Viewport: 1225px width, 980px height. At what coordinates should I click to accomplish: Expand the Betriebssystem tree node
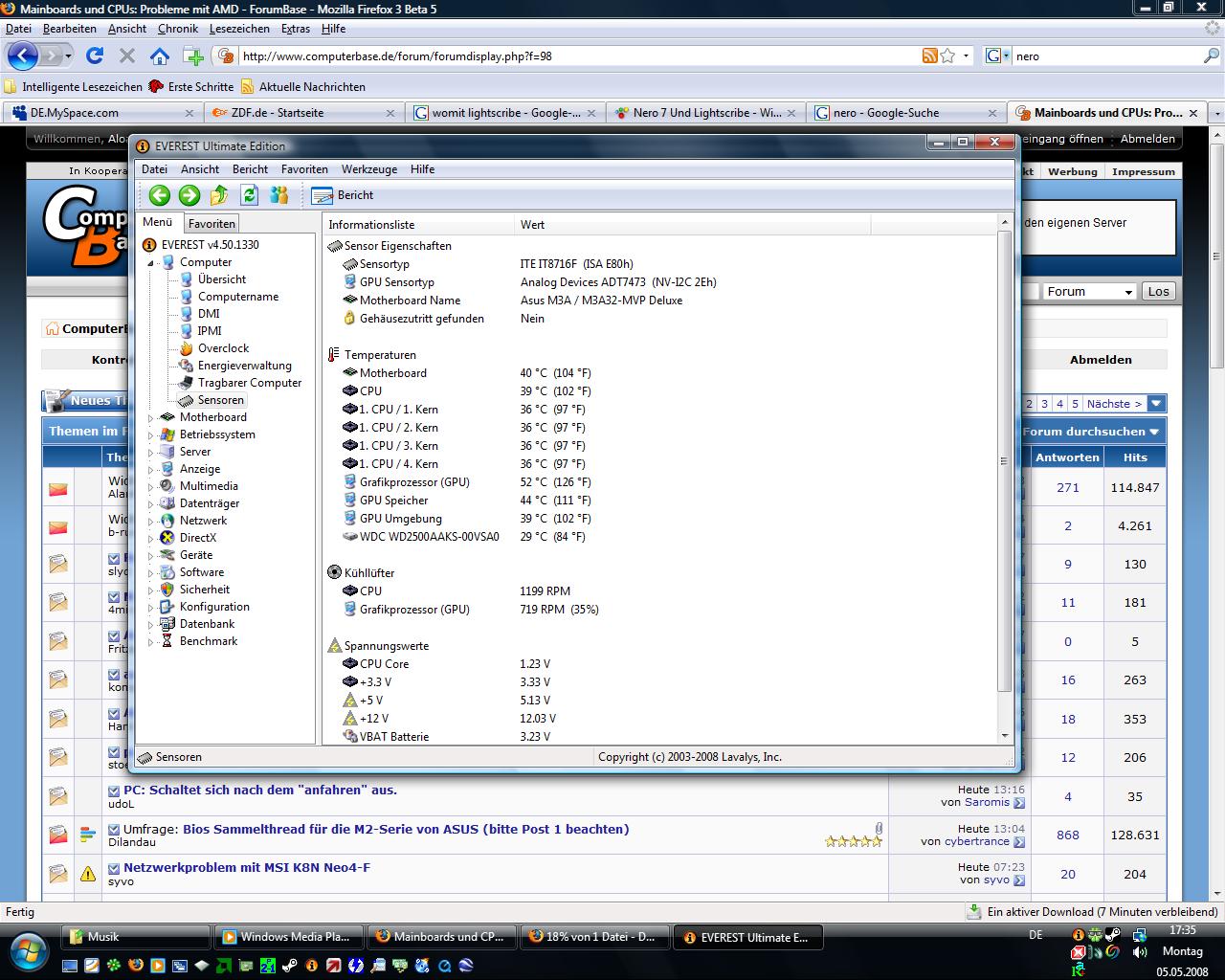point(150,434)
